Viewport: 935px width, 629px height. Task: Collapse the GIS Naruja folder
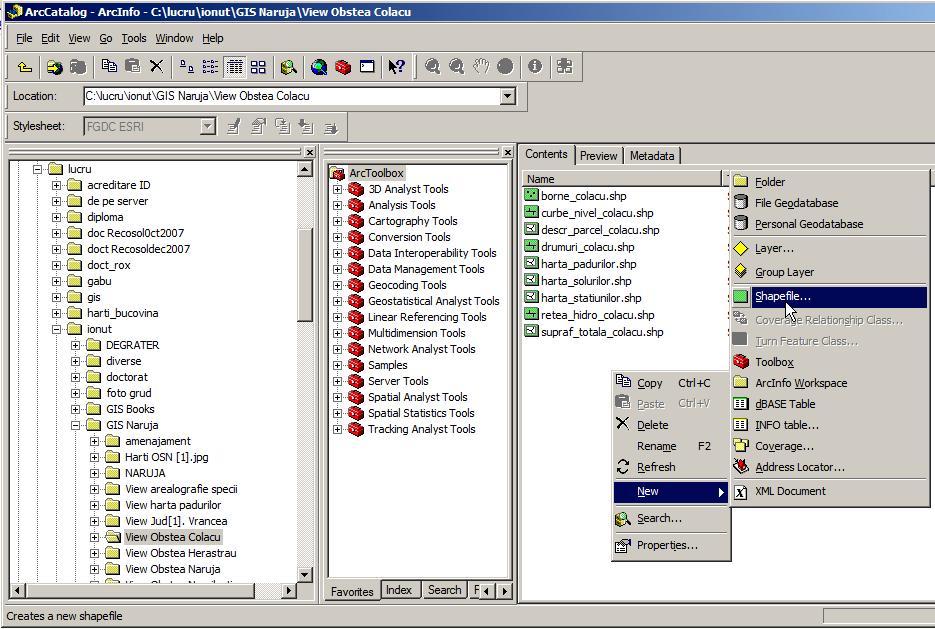coord(76,425)
